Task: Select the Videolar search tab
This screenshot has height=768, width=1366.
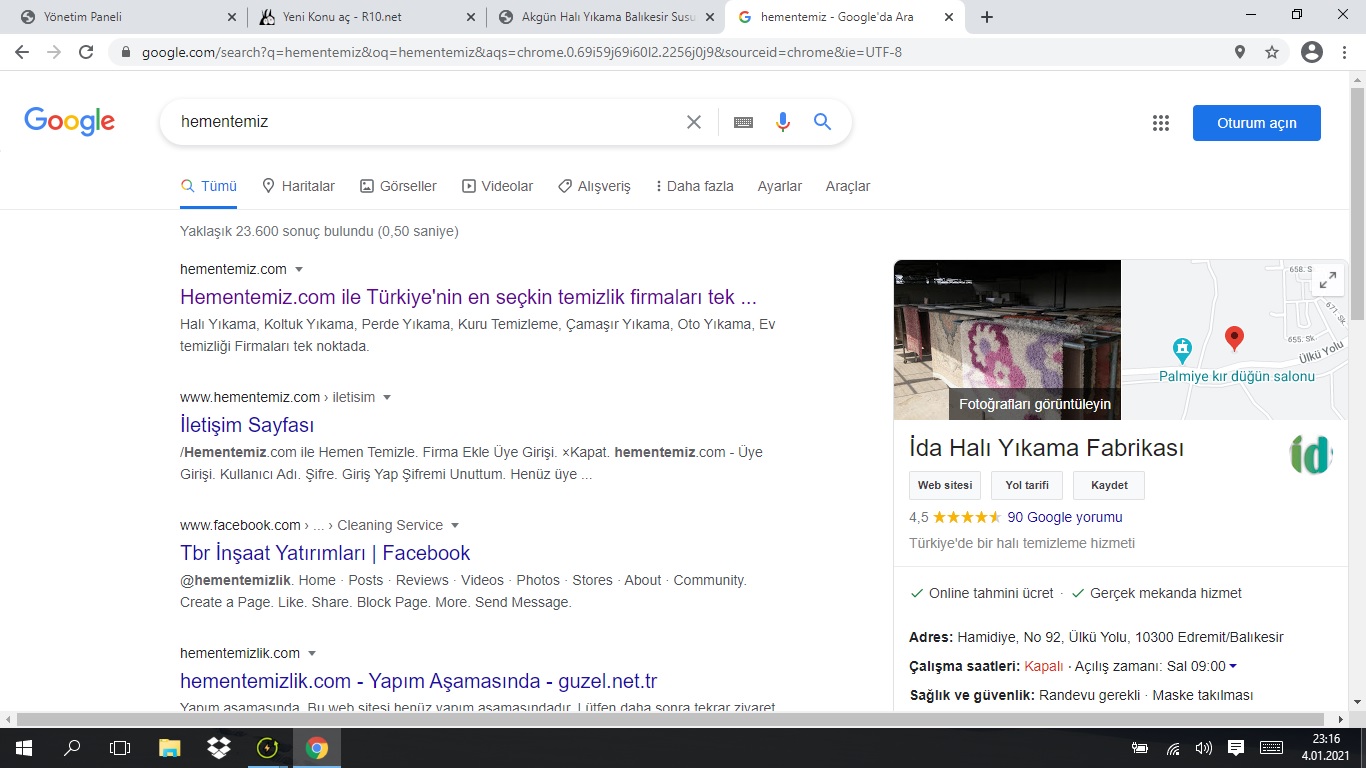Action: click(497, 186)
